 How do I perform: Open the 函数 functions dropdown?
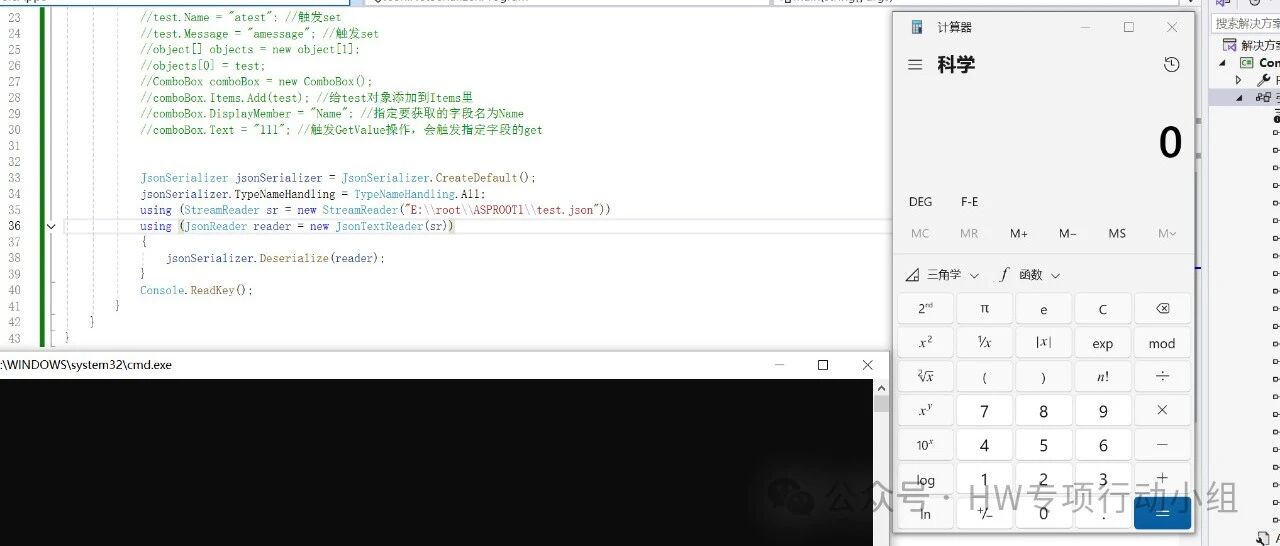1030,274
